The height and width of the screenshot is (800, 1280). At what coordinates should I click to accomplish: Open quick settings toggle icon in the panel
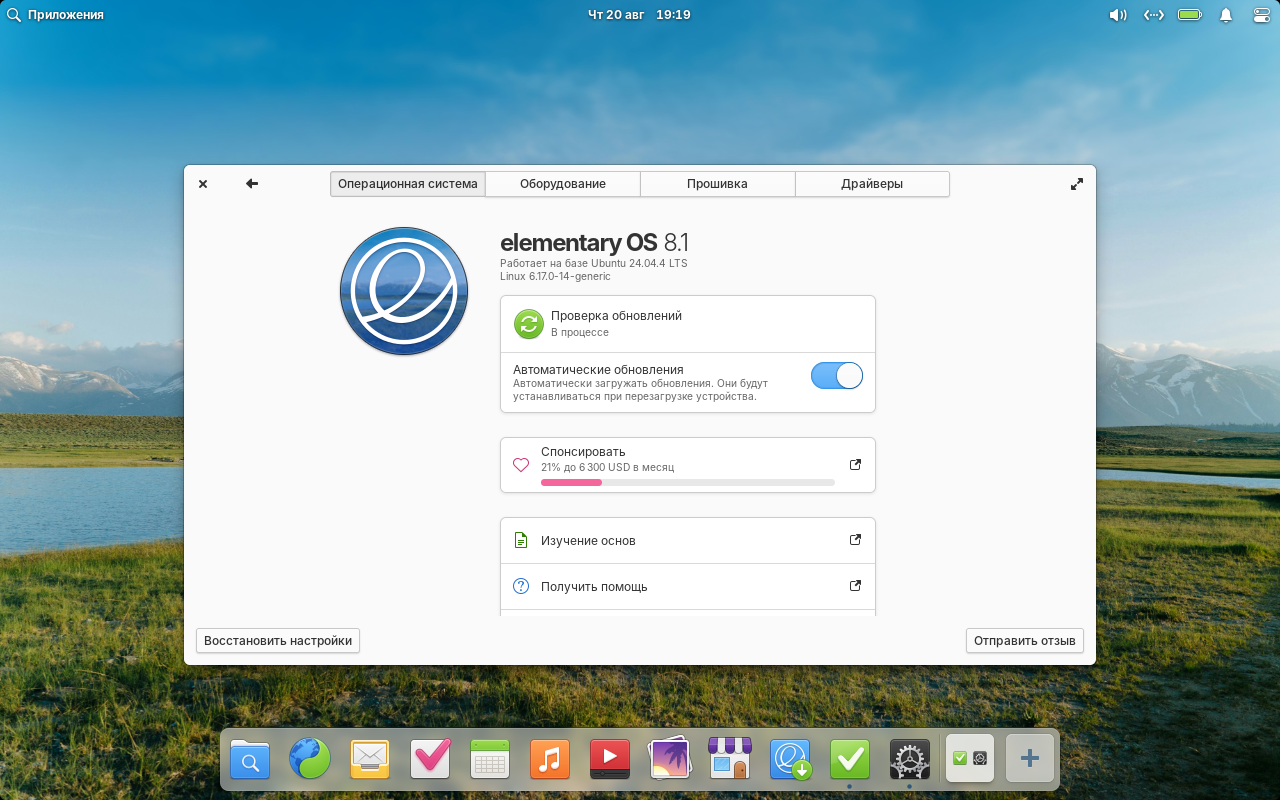tap(1262, 15)
